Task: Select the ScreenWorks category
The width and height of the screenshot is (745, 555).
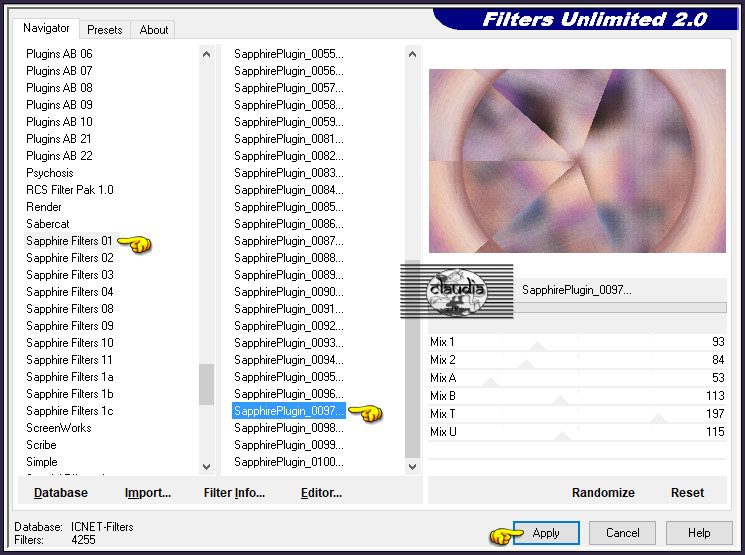Action: point(59,428)
